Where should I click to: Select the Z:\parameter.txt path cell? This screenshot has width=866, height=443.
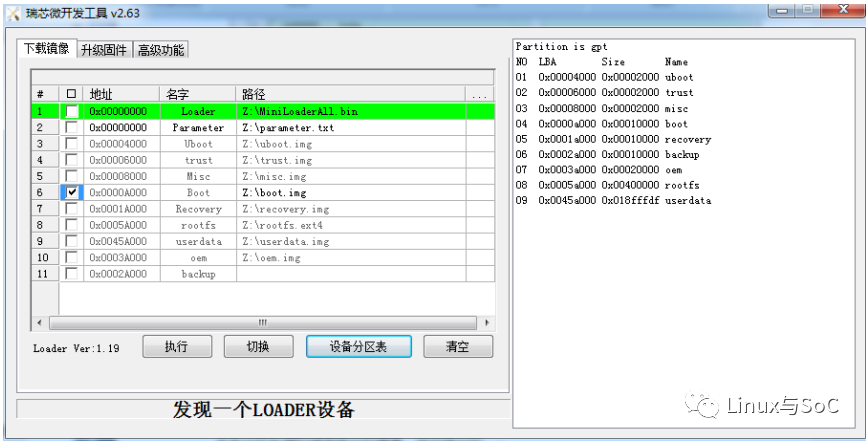(351, 128)
